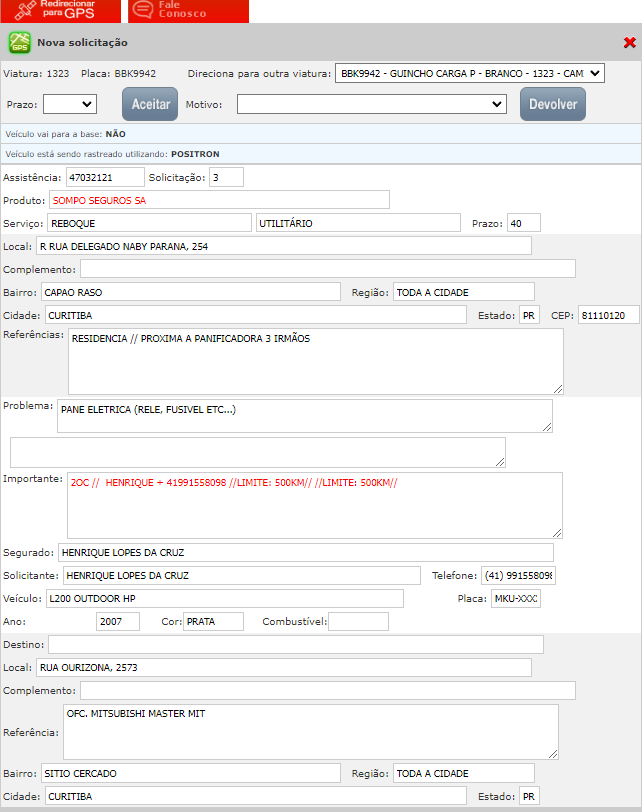Click the empty Combustível field

[x=358, y=622]
